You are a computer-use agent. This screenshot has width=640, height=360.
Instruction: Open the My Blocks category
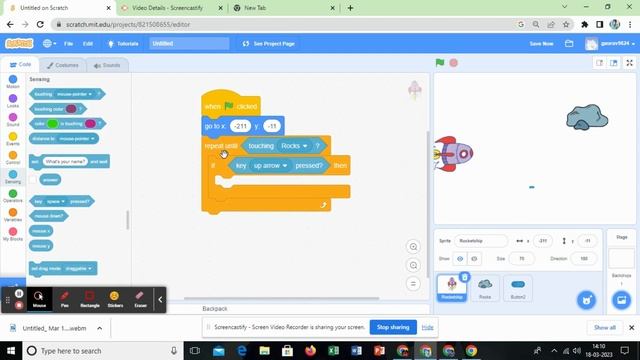click(x=13, y=234)
